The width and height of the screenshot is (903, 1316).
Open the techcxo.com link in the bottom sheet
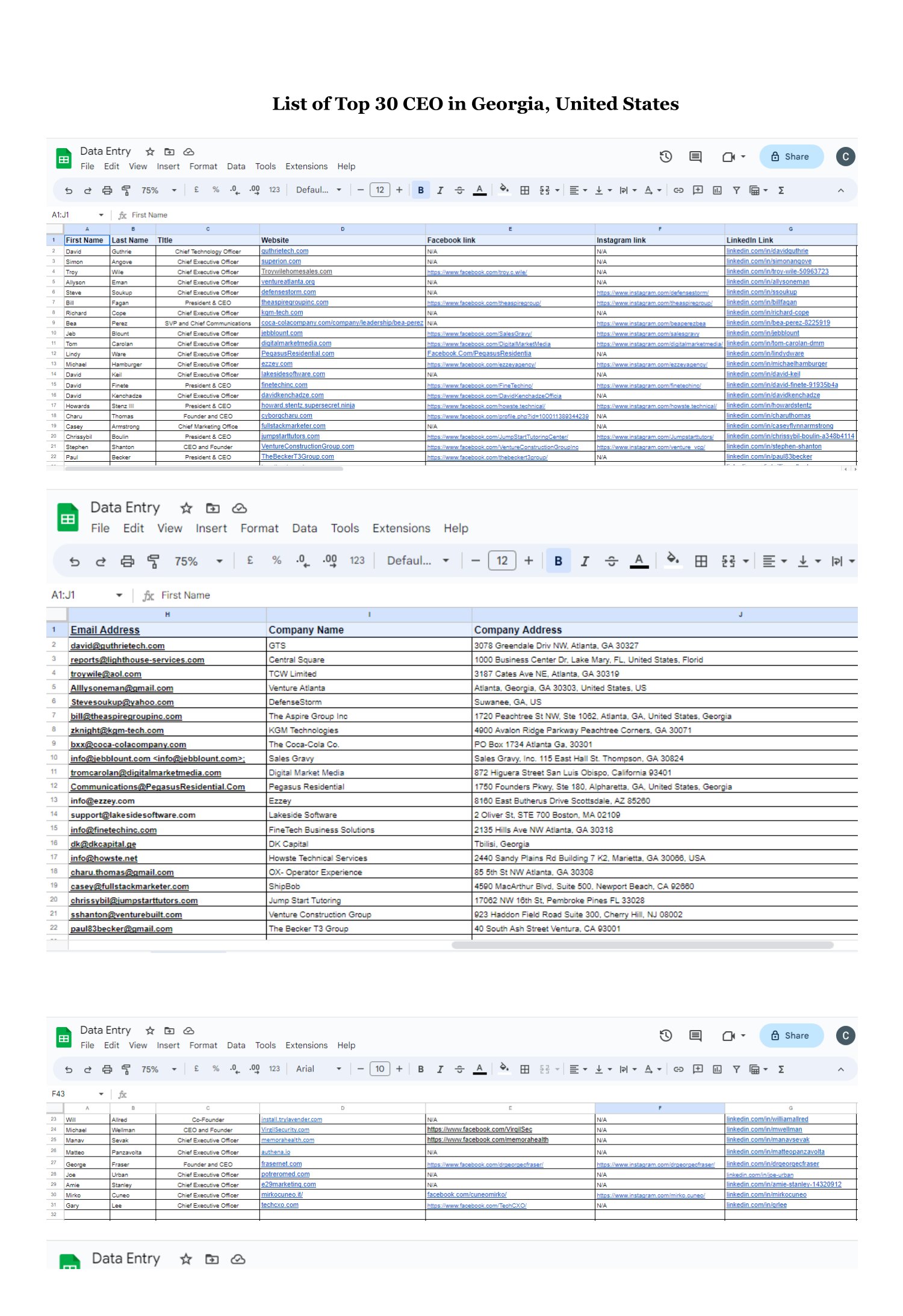(280, 1205)
